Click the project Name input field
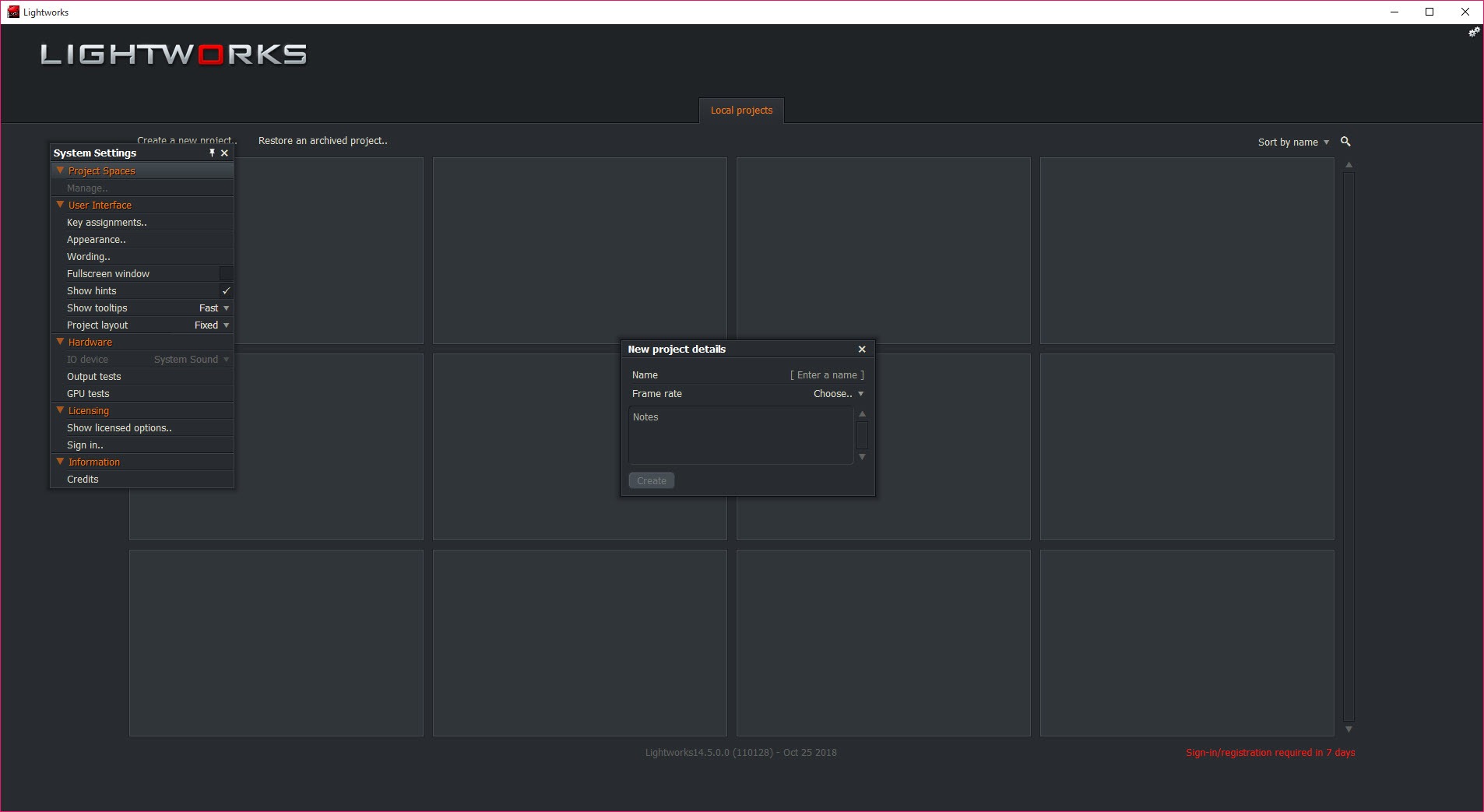The width and height of the screenshot is (1484, 812). click(x=826, y=375)
